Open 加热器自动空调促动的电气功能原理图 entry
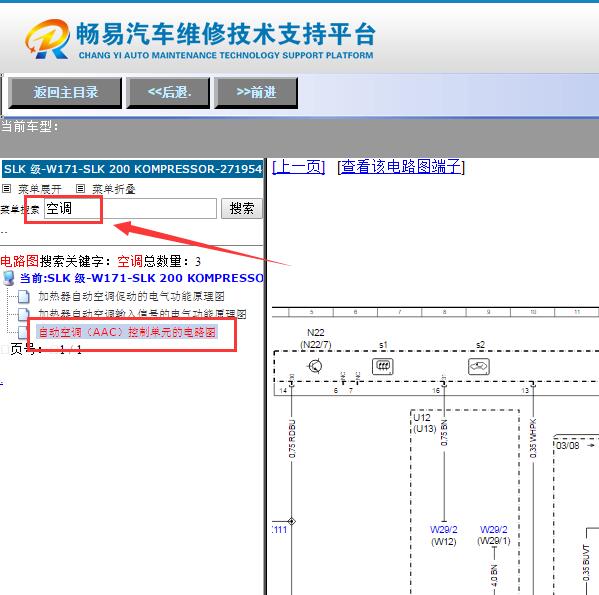 [x=131, y=296]
